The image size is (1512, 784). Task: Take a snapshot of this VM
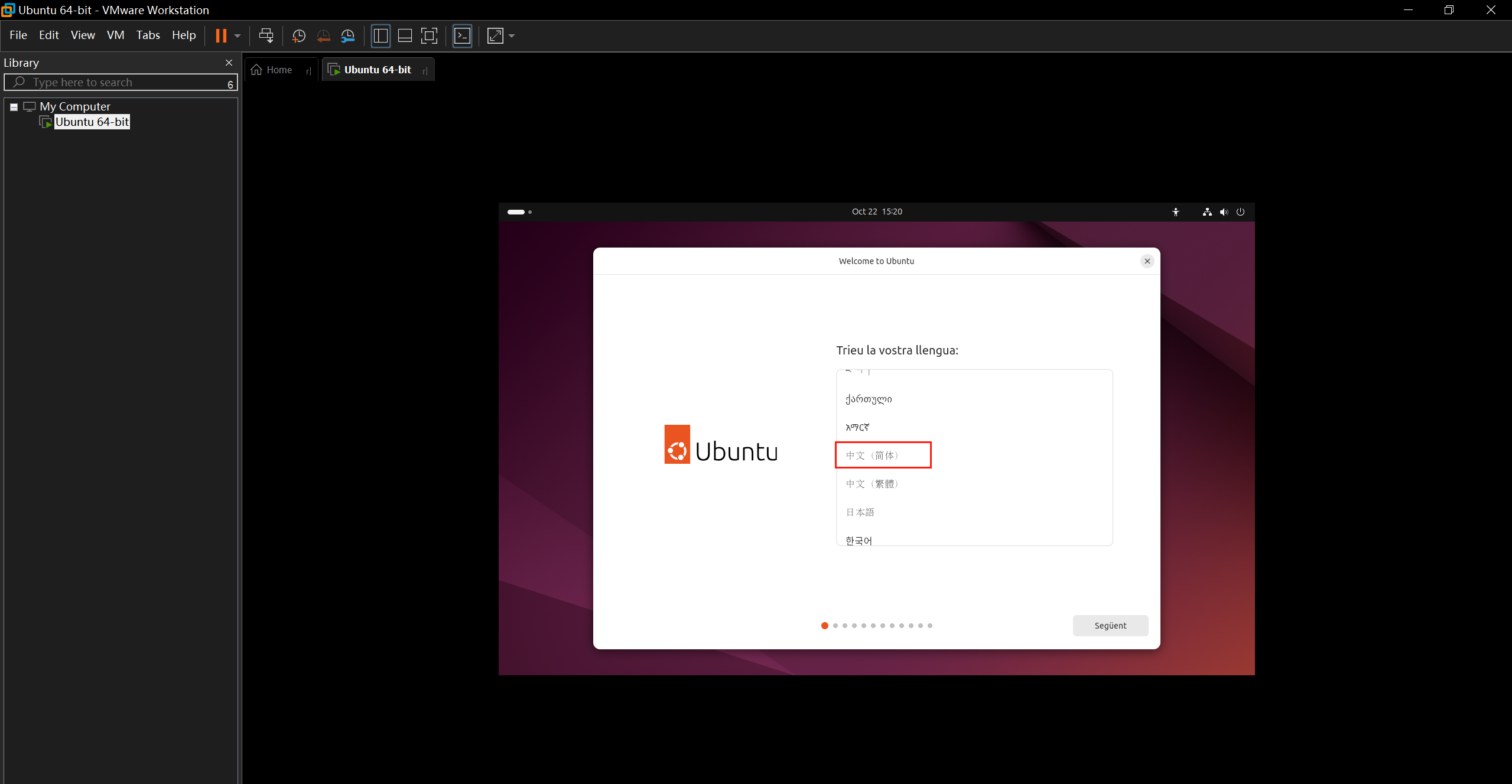click(299, 36)
